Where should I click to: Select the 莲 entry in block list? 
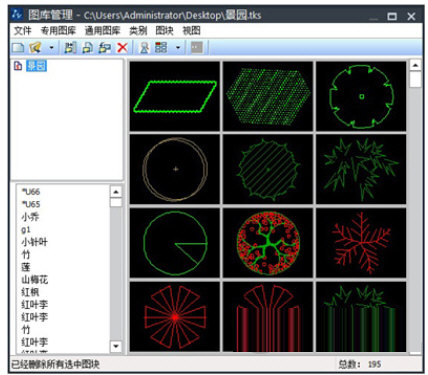[26, 267]
